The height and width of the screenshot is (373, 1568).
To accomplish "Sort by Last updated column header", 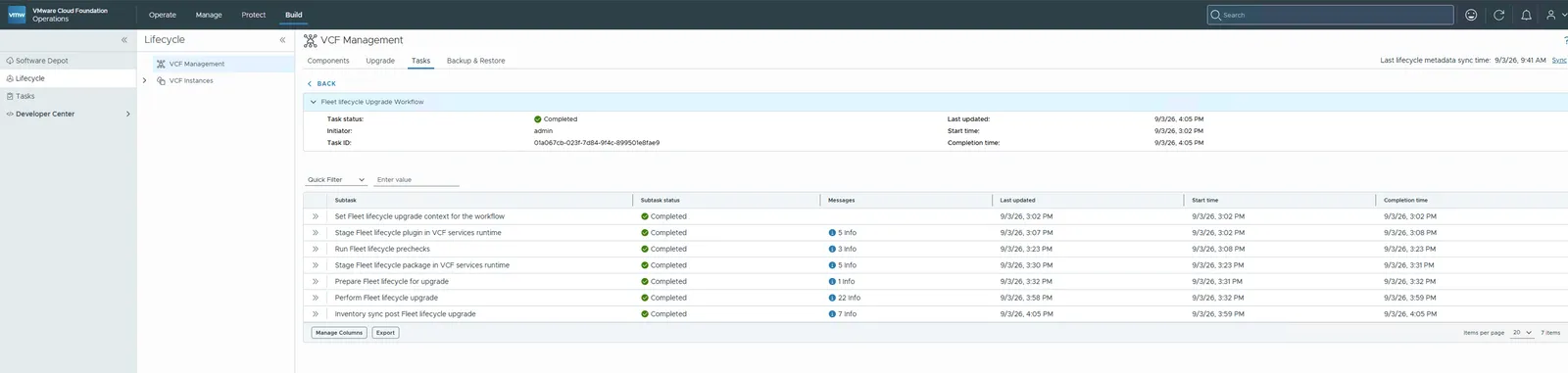I will (1017, 200).
